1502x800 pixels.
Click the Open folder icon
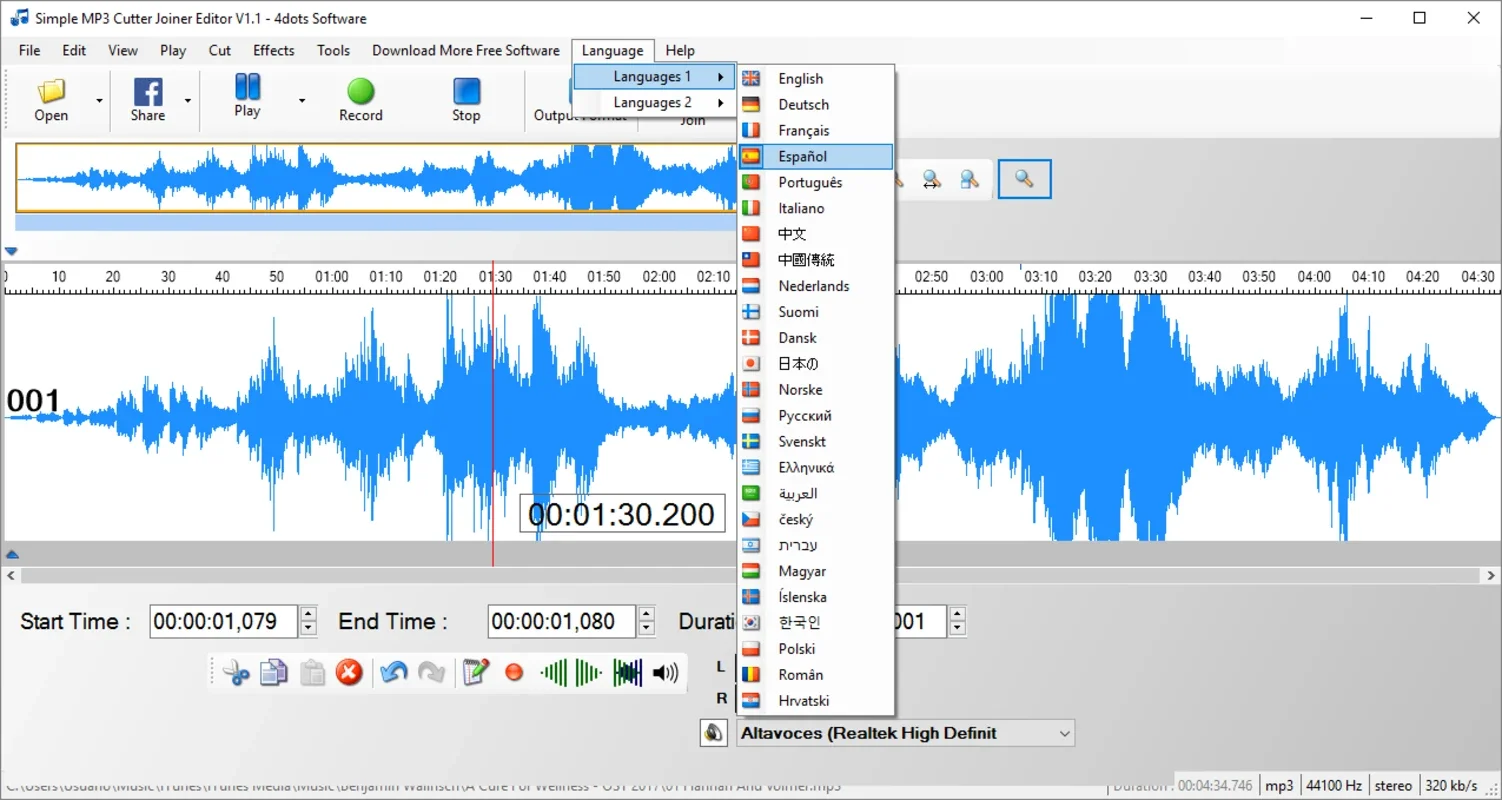click(51, 92)
